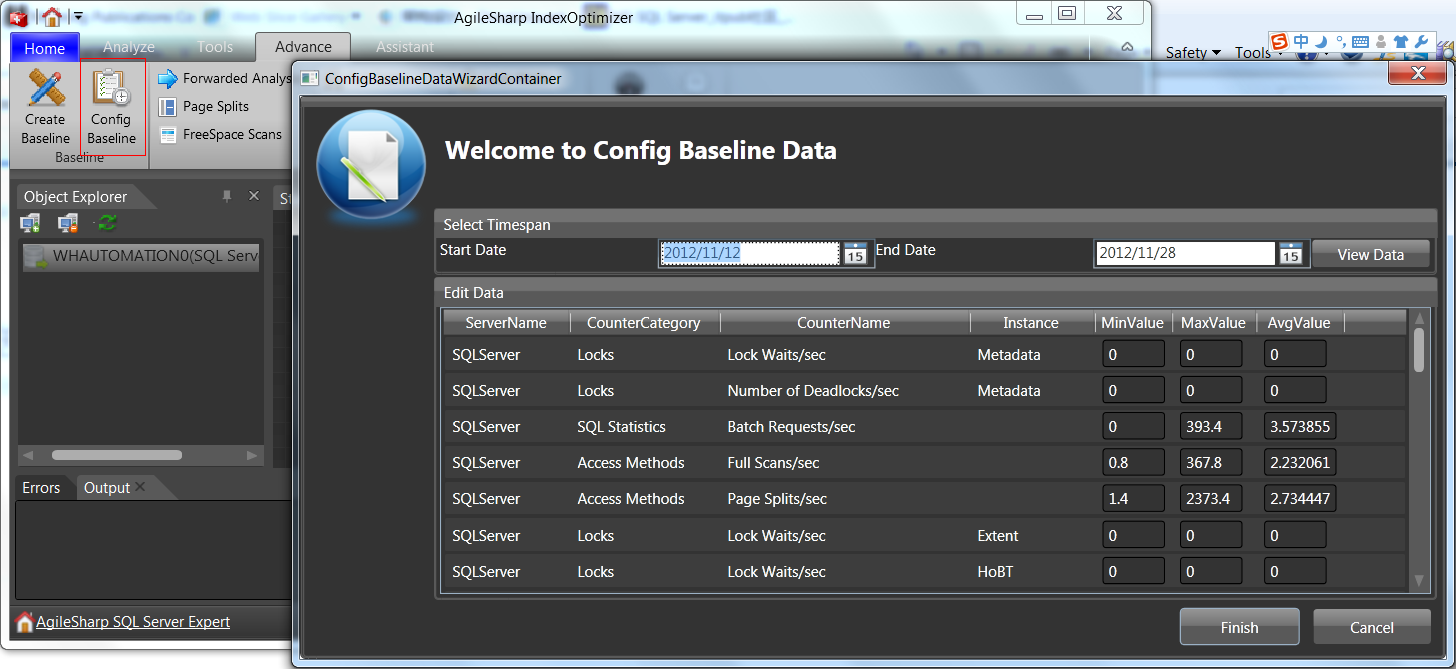Click the Finish button
The width and height of the screenshot is (1456, 669).
pos(1239,627)
